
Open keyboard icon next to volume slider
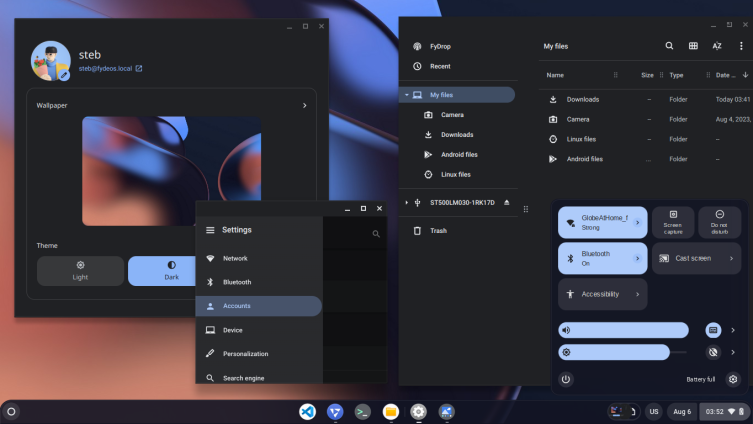coord(713,330)
